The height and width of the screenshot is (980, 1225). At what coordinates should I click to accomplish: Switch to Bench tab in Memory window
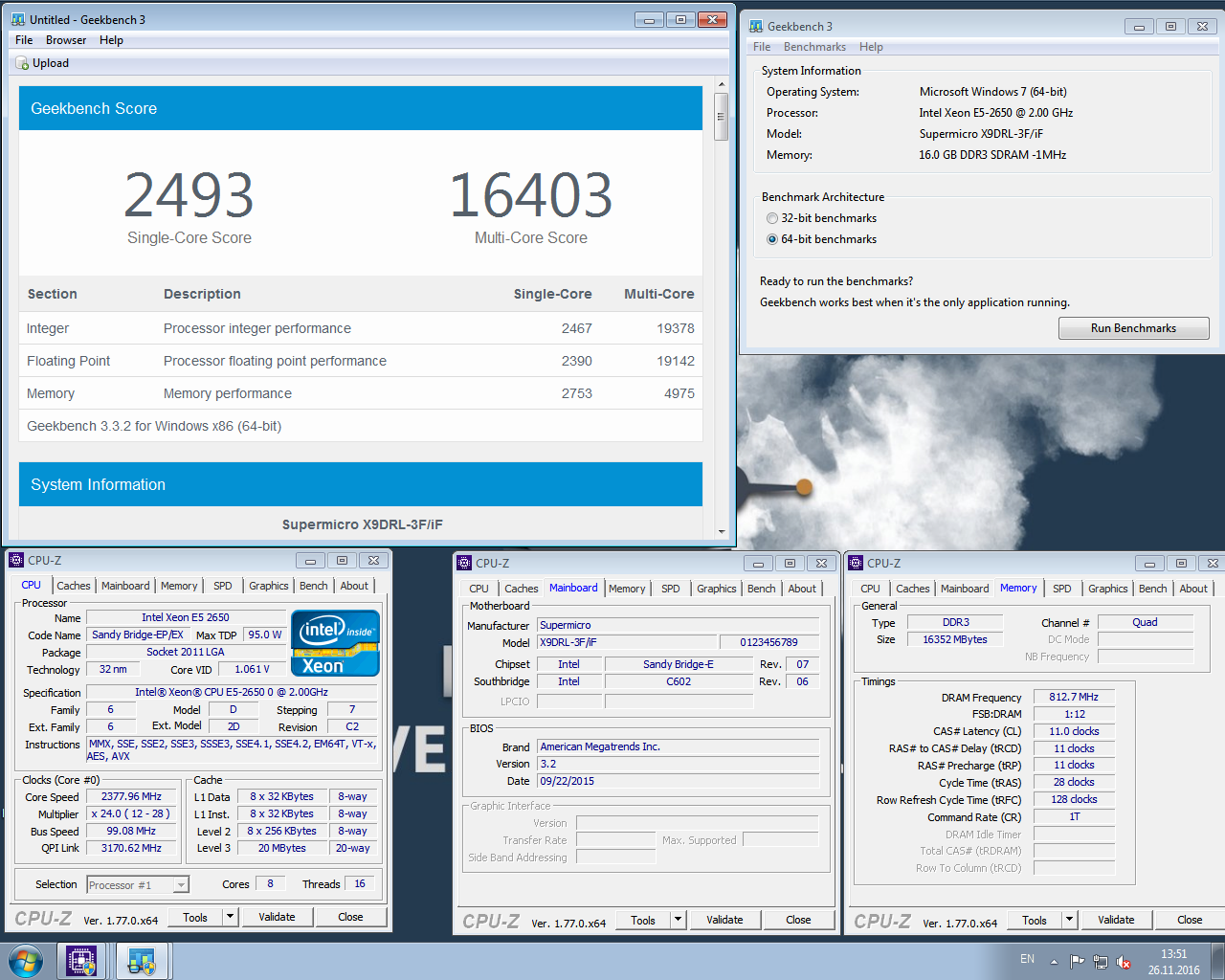(x=1152, y=589)
